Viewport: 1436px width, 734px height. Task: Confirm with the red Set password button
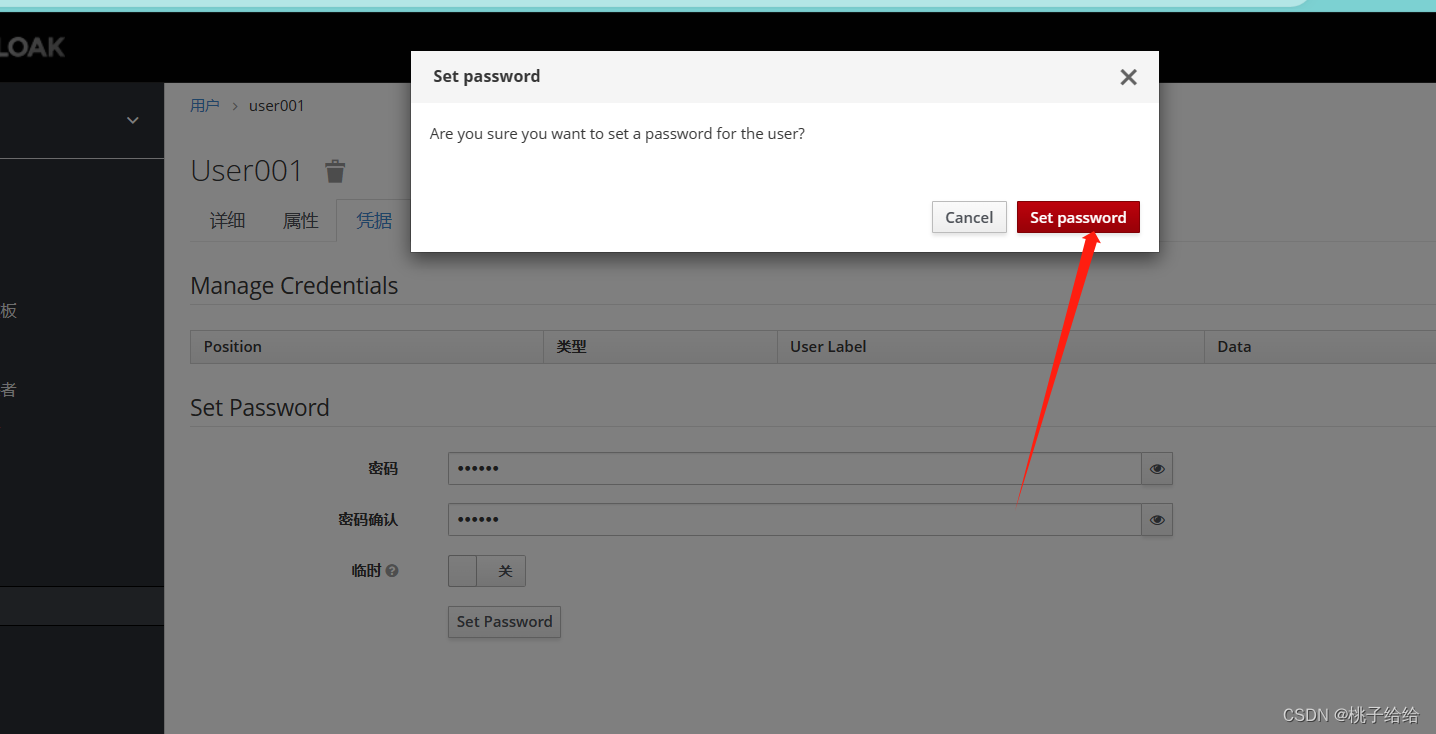(x=1078, y=217)
